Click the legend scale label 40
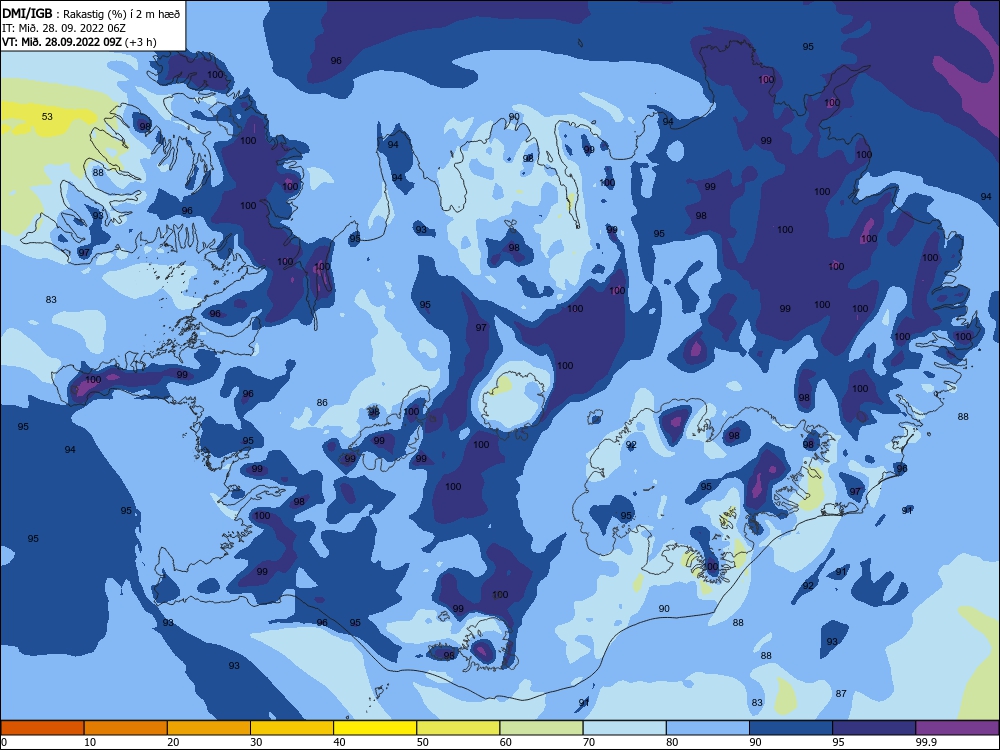The image size is (1000, 750). point(339,742)
